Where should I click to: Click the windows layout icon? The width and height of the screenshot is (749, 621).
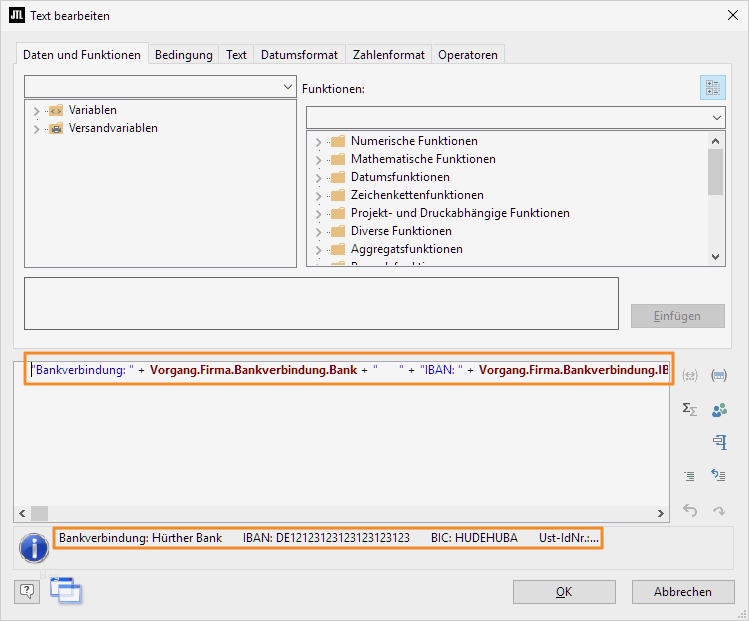click(66, 590)
